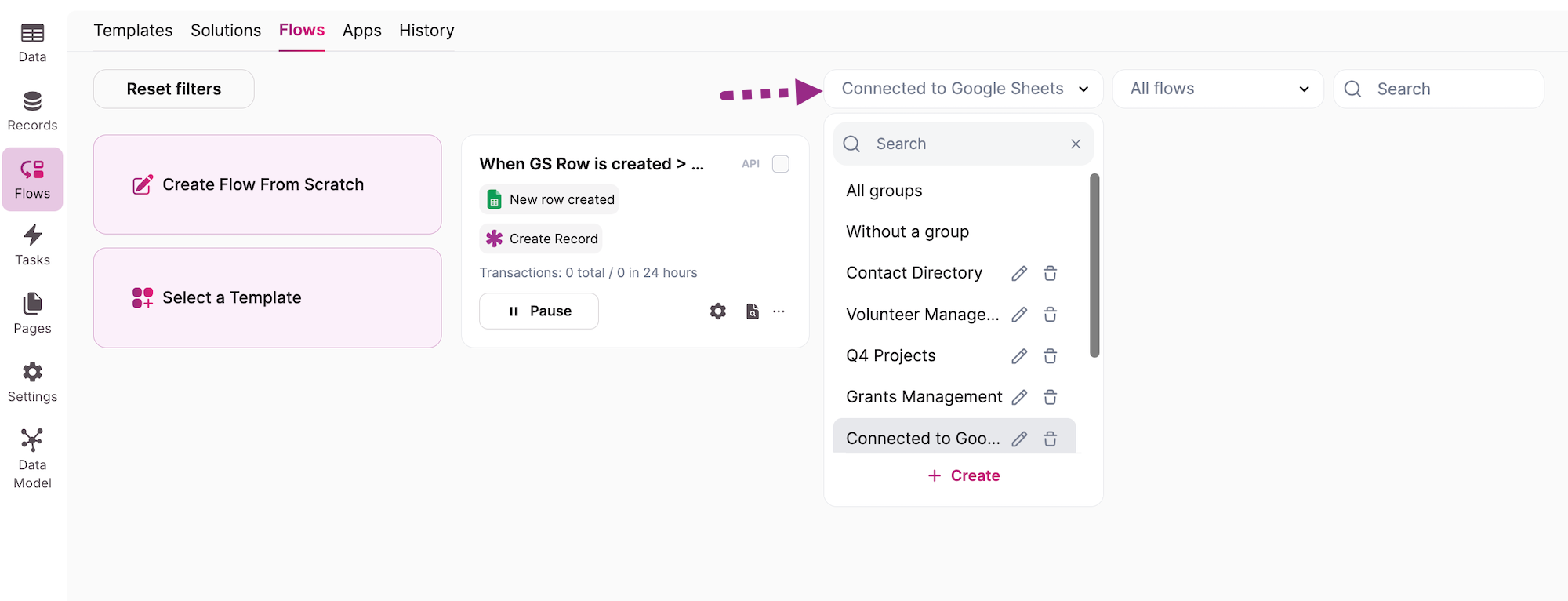The height and width of the screenshot is (601, 1568).
Task: Open more options ellipsis on flow card
Action: [x=779, y=311]
